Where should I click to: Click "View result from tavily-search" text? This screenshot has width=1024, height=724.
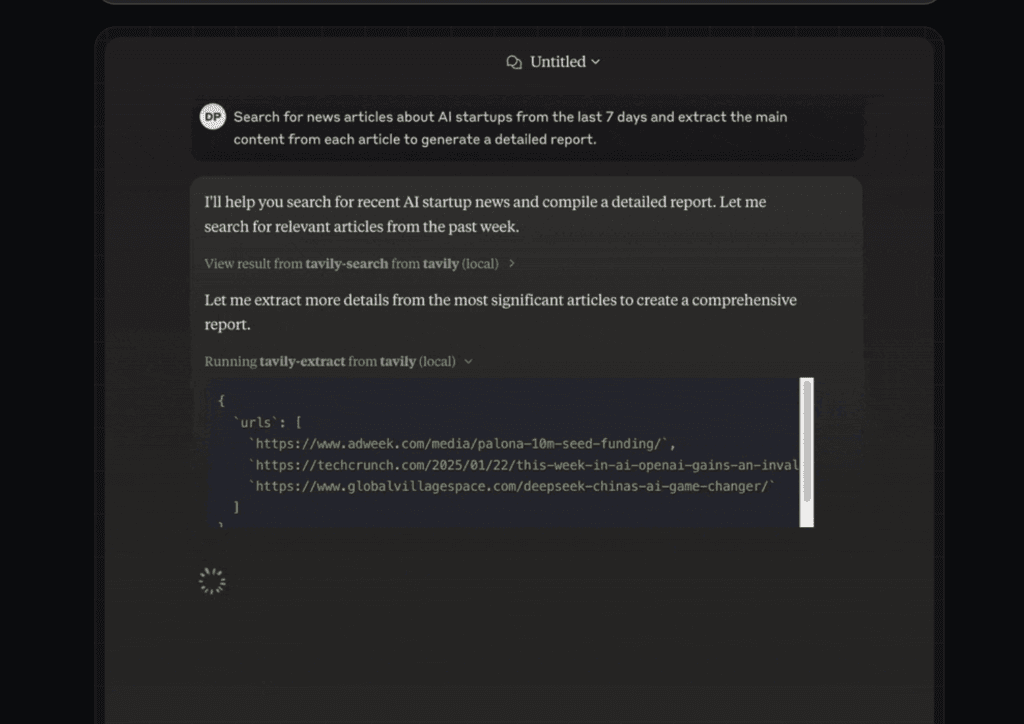tap(296, 264)
